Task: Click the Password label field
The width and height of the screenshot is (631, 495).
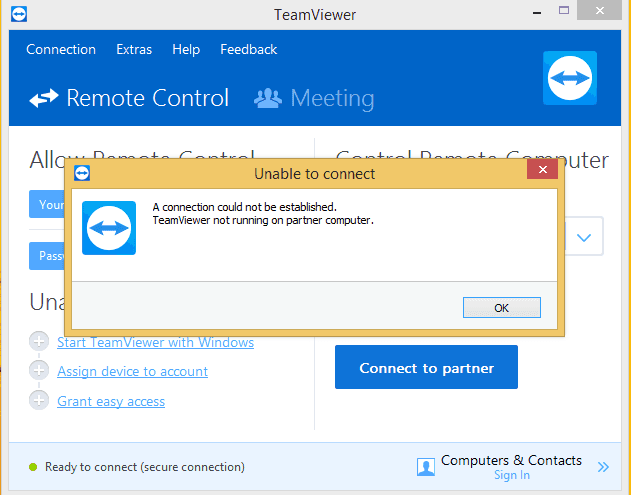Action: click(47, 256)
